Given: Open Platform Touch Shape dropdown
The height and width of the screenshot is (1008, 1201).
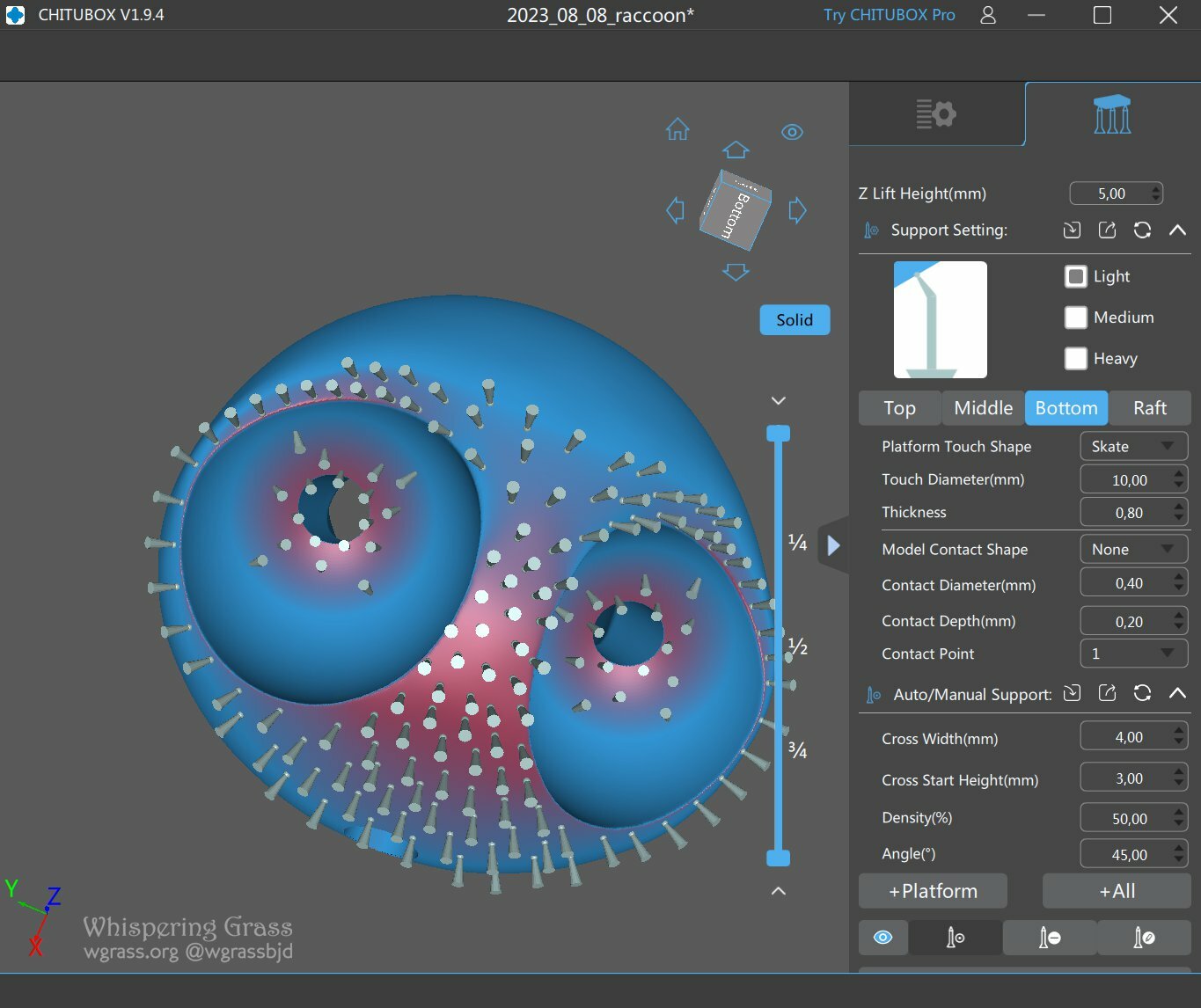Looking at the screenshot, I should tap(1133, 447).
